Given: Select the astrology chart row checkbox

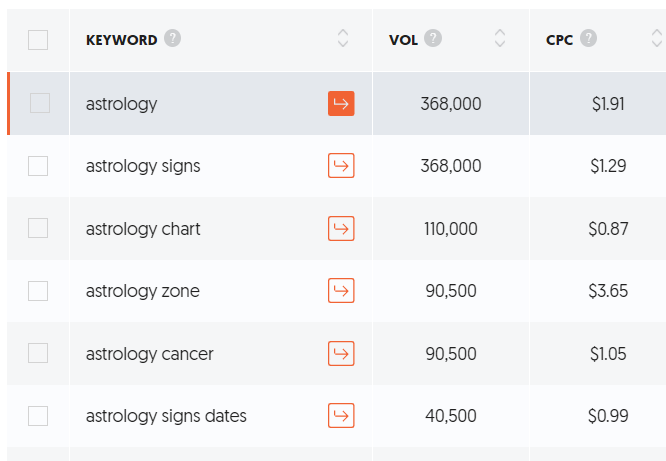Looking at the screenshot, I should click(x=38, y=229).
